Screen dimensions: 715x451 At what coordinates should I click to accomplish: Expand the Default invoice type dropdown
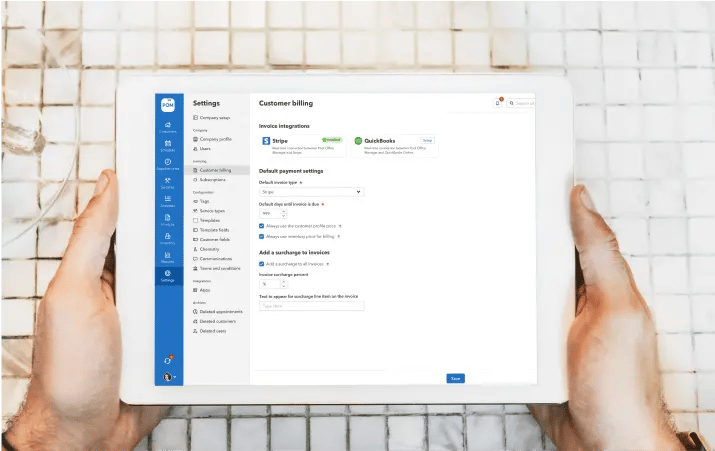[x=311, y=191]
